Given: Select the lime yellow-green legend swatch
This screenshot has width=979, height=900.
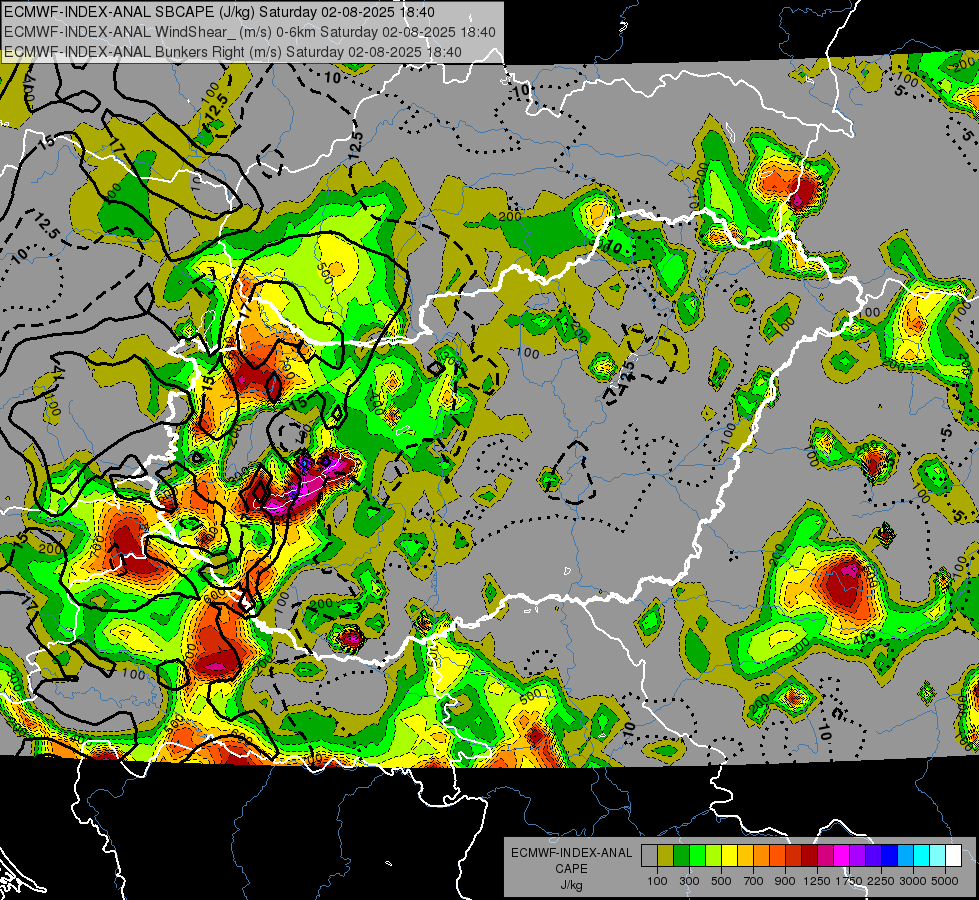Looking at the screenshot, I should pyautogui.click(x=714, y=855).
